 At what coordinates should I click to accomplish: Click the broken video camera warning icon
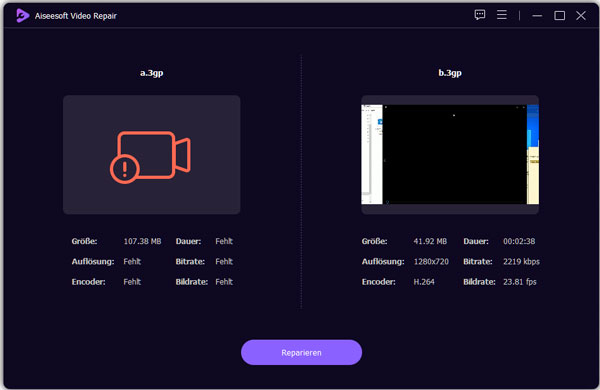click(x=150, y=157)
